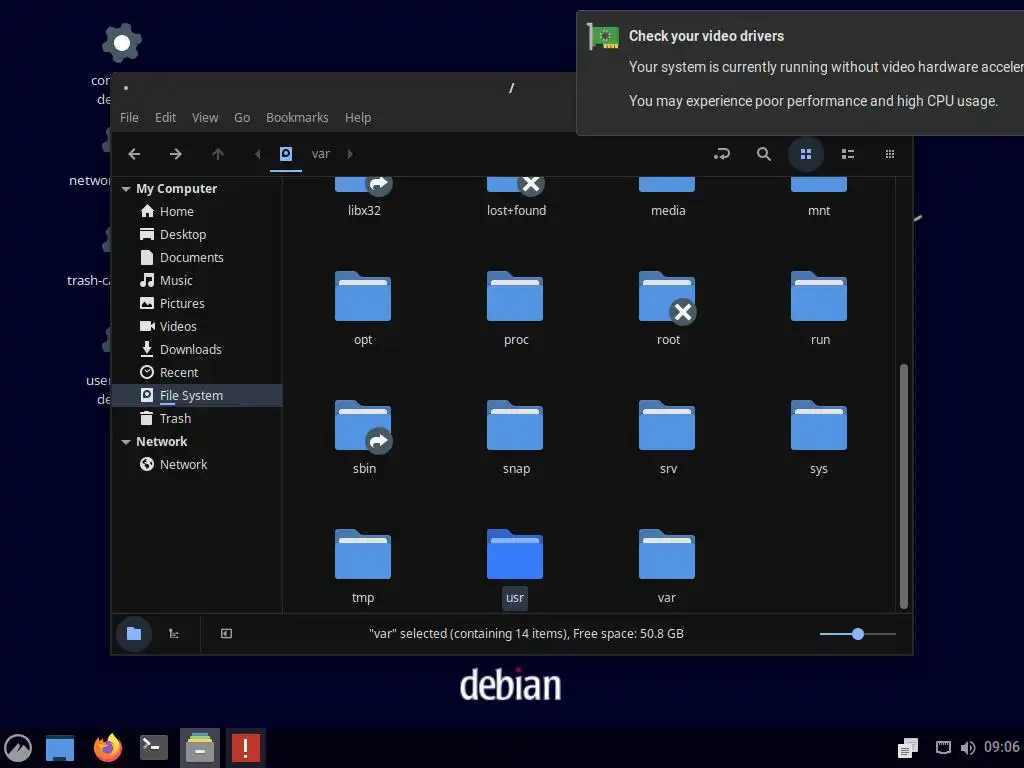Launch Firefox from the taskbar
Screen dimensions: 1024x768
click(x=108, y=748)
